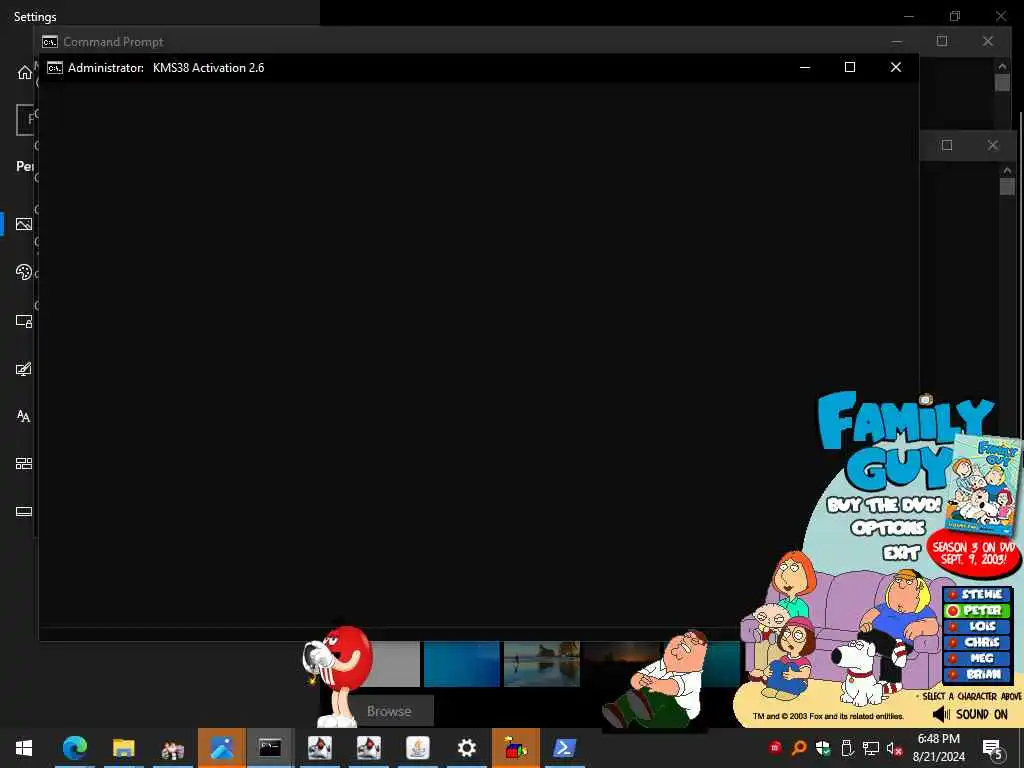Click the Command Prompt window's scrollbar thumb
1024x768 pixels.
1002,83
